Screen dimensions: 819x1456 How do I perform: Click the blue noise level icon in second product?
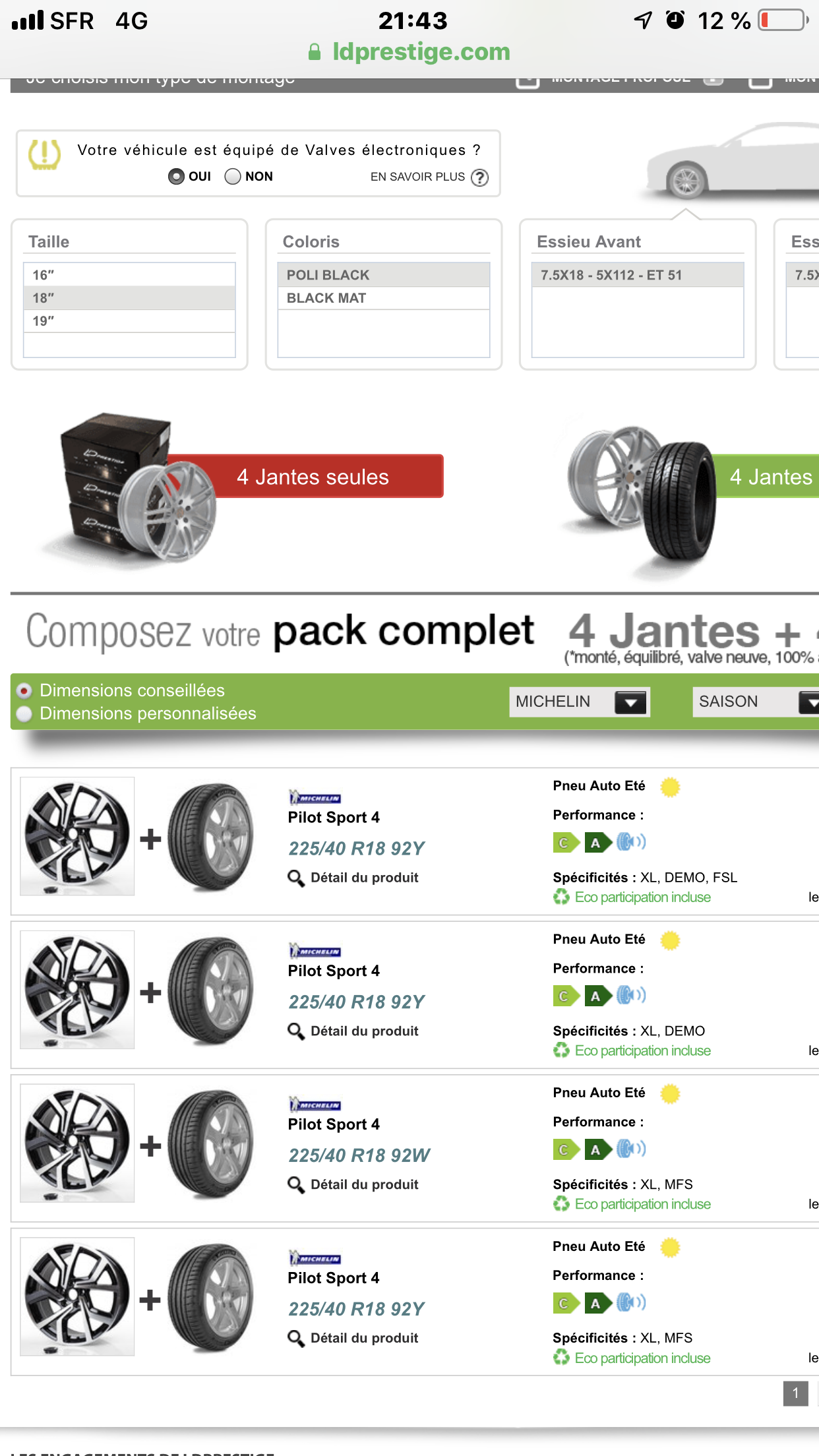coord(631,996)
